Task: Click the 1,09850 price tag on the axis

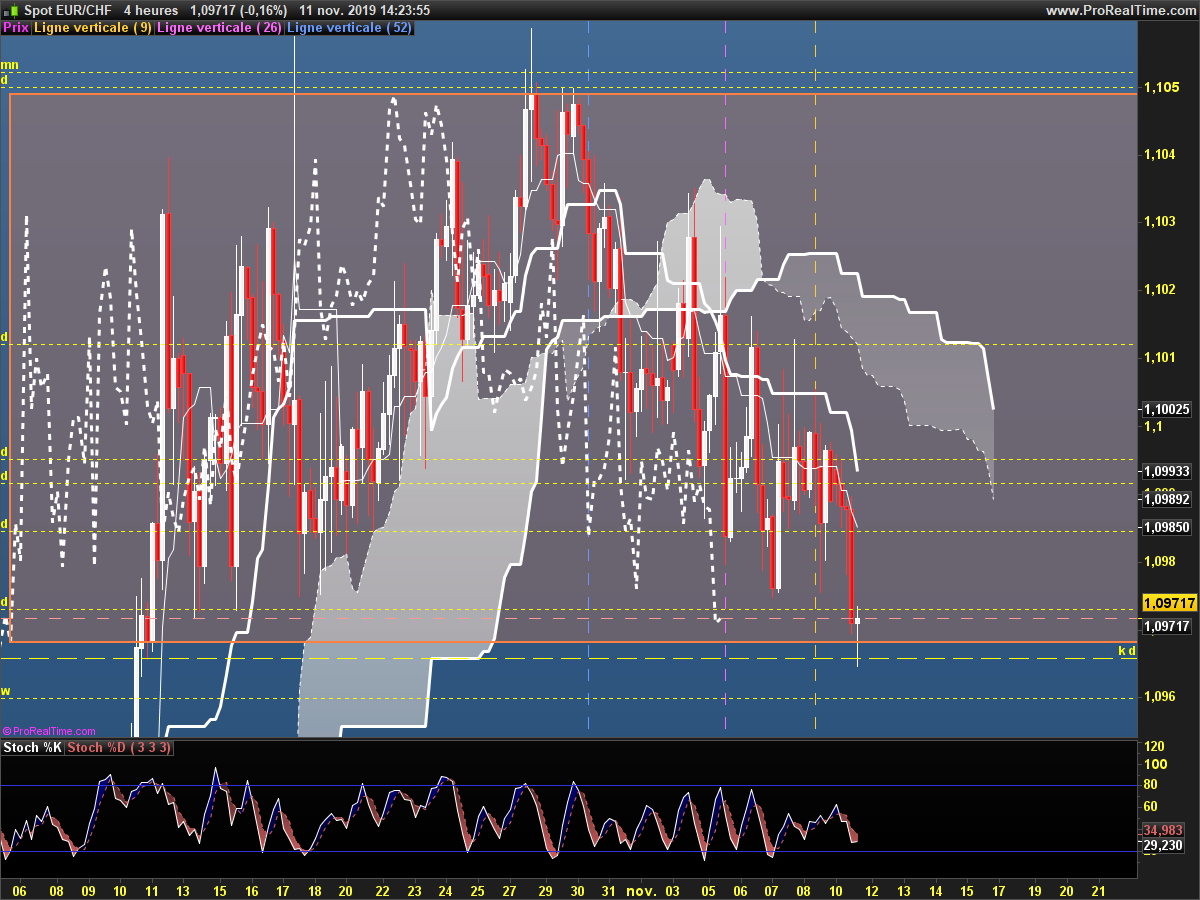Action: (1169, 527)
